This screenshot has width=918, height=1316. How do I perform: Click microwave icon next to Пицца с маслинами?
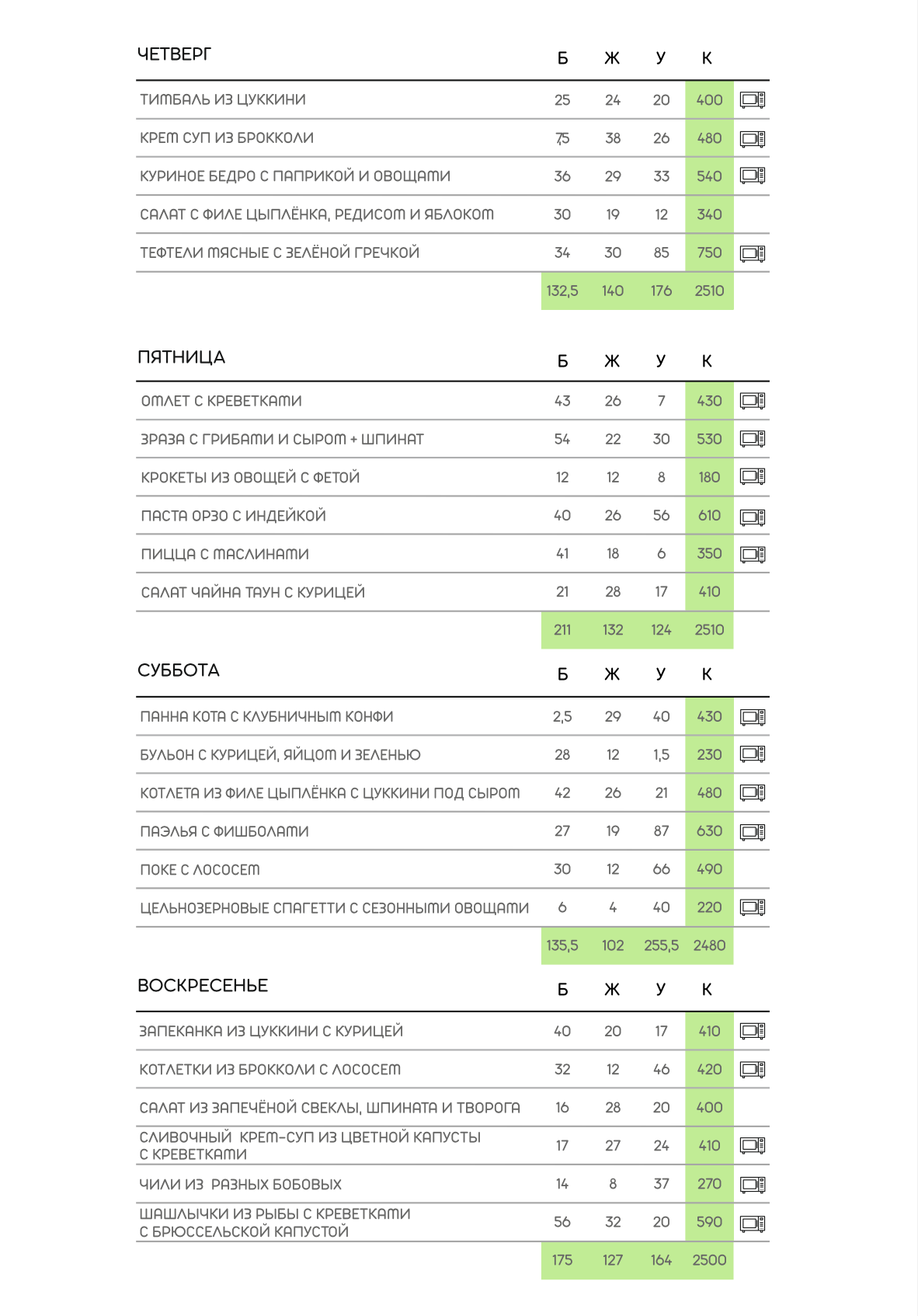click(753, 554)
